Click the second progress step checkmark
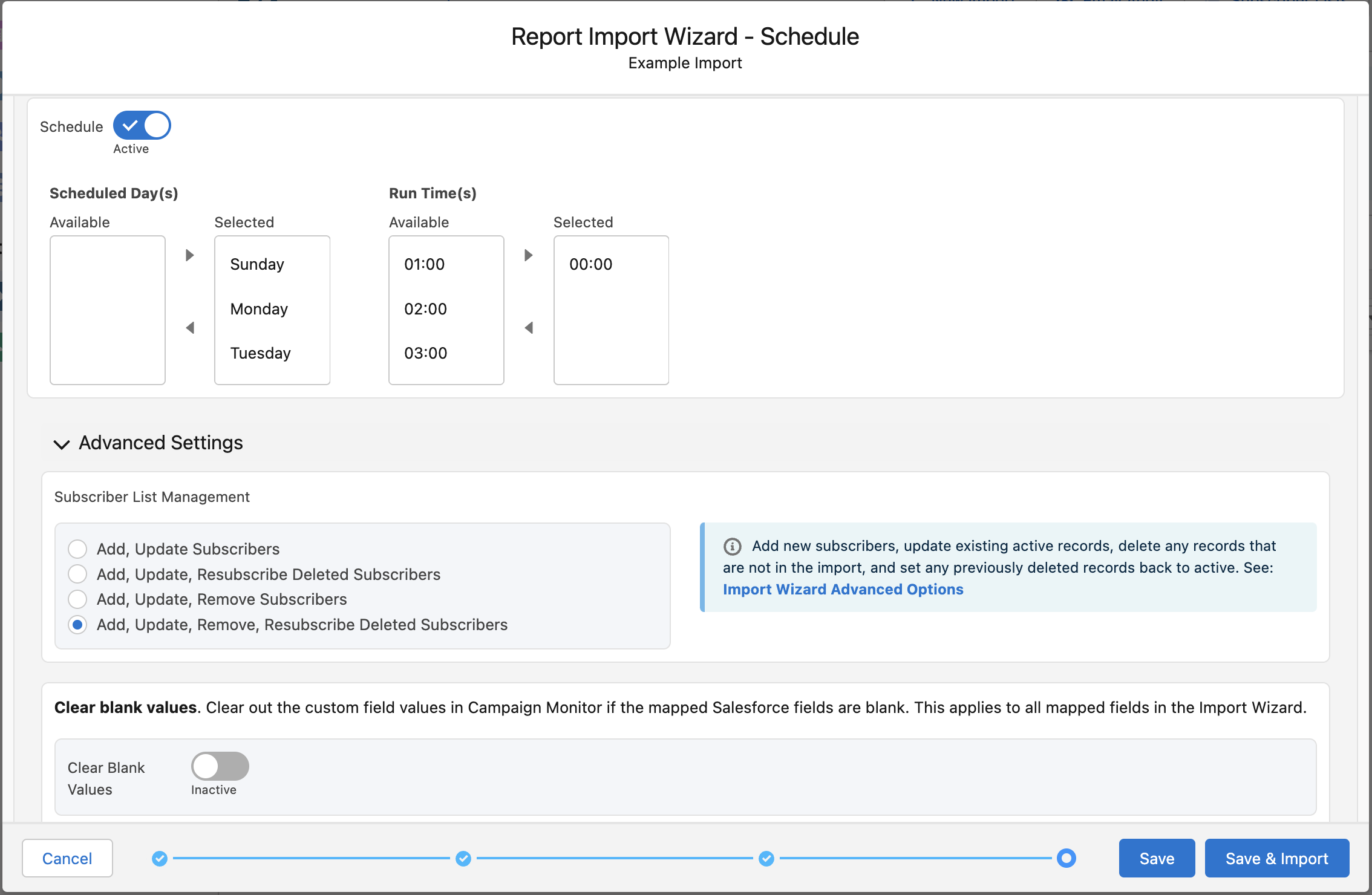The width and height of the screenshot is (1372, 895). (463, 858)
